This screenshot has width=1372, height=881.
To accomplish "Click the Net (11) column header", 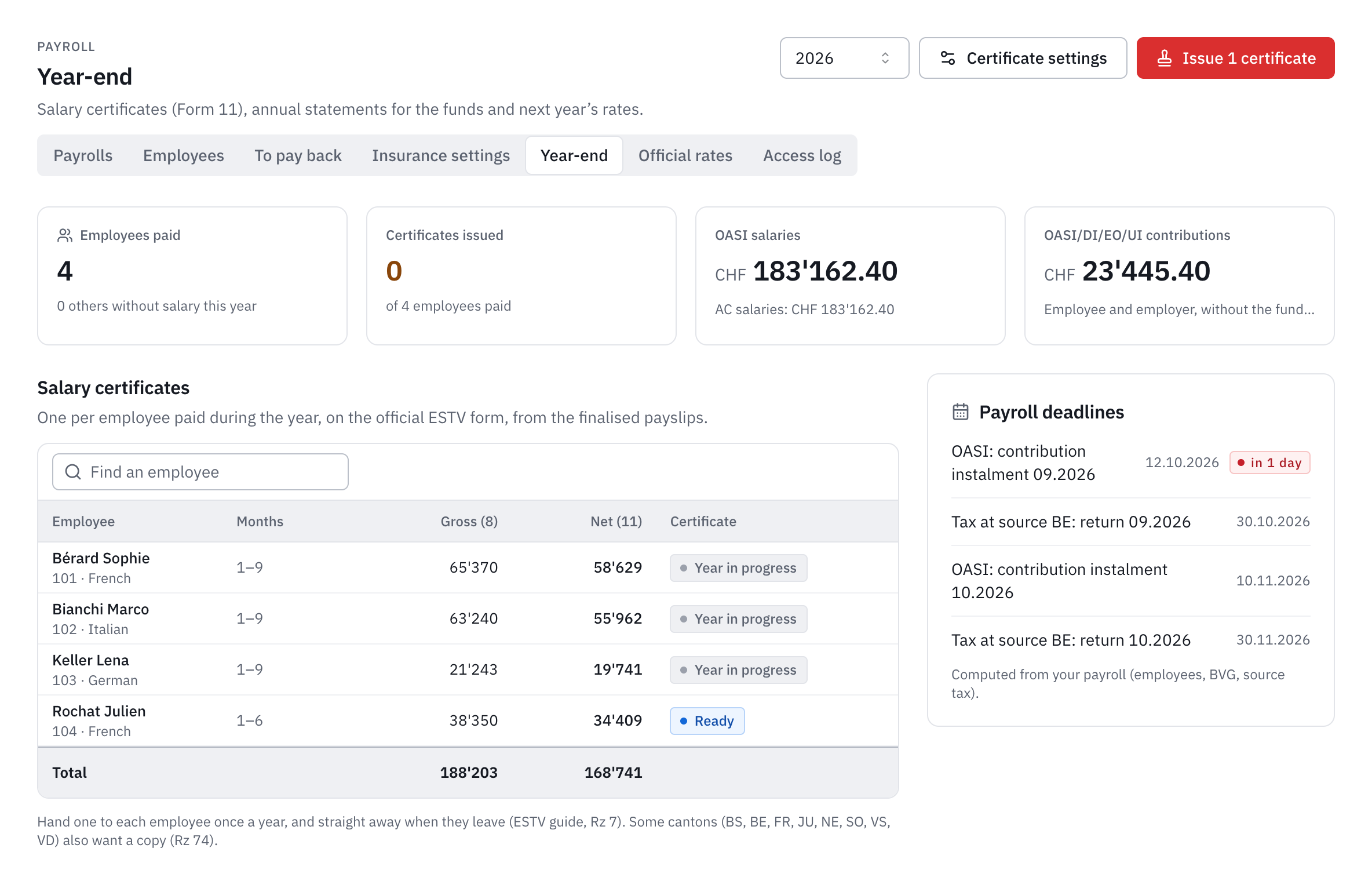I will pos(616,521).
